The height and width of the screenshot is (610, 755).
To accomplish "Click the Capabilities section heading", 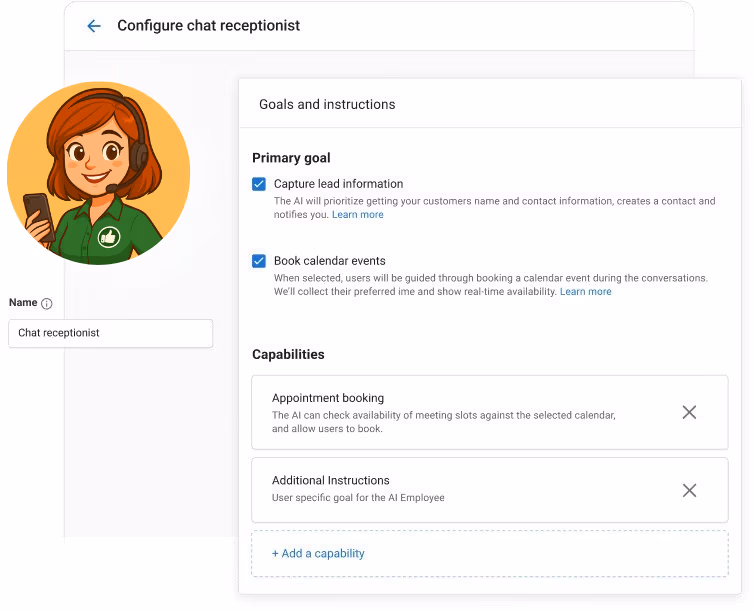I will (x=288, y=354).
